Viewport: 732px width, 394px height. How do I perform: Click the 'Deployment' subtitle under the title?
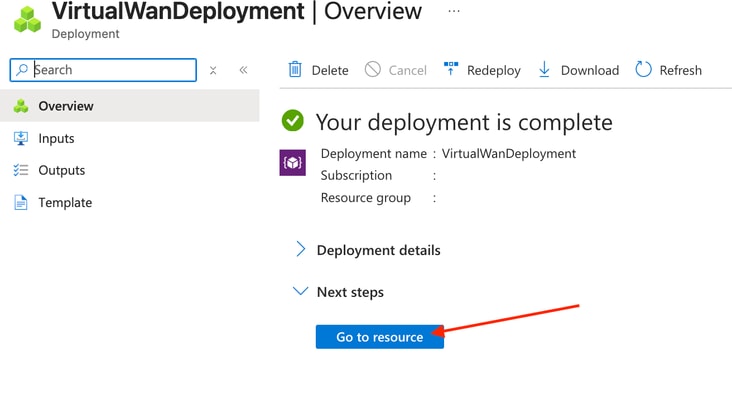point(85,34)
